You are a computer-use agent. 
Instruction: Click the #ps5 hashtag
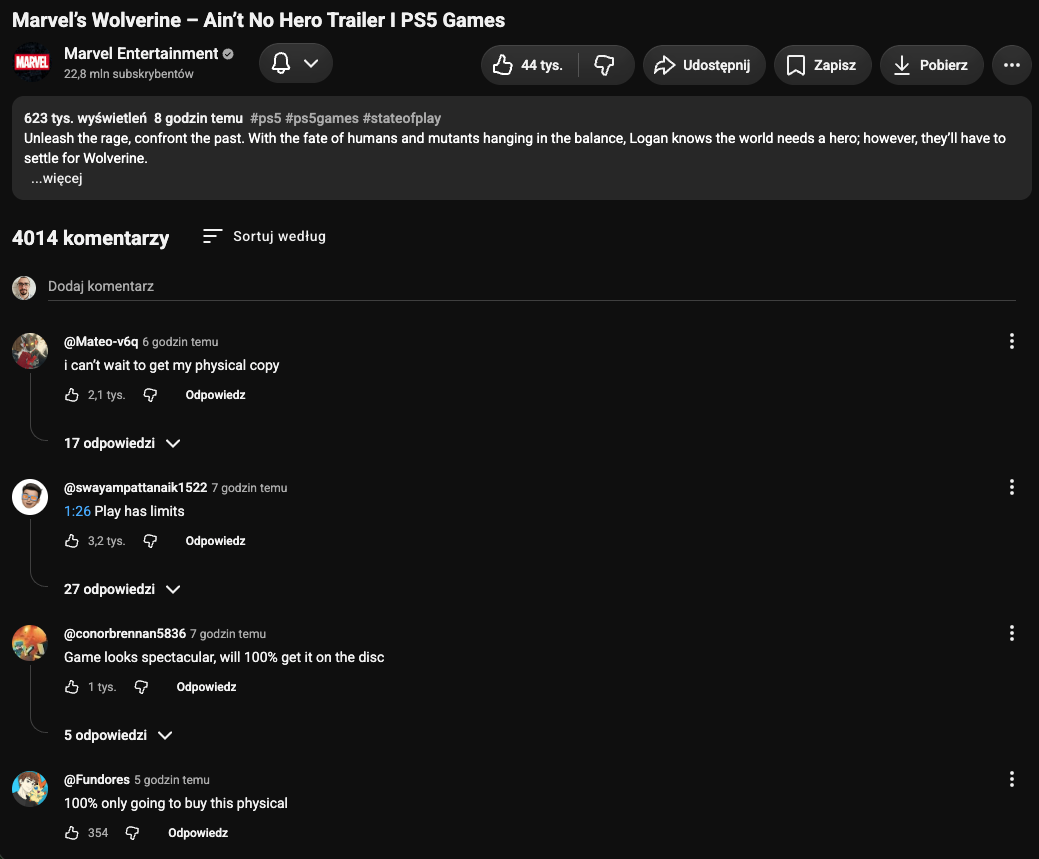coord(266,118)
